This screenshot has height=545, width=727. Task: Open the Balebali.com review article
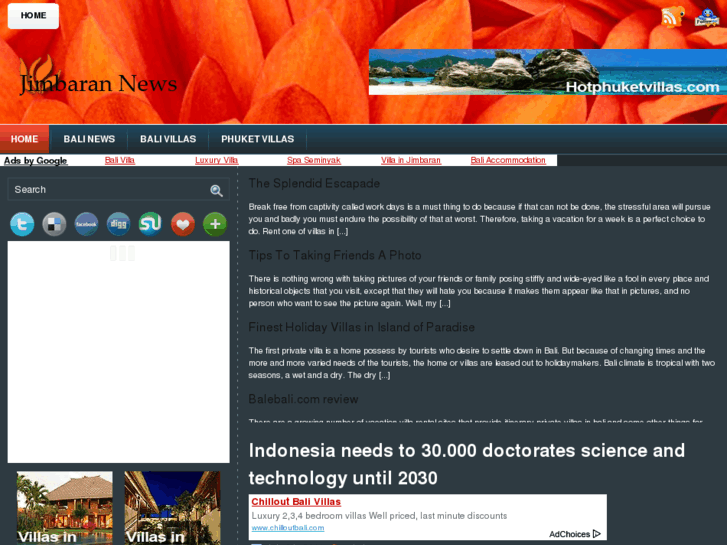click(303, 399)
